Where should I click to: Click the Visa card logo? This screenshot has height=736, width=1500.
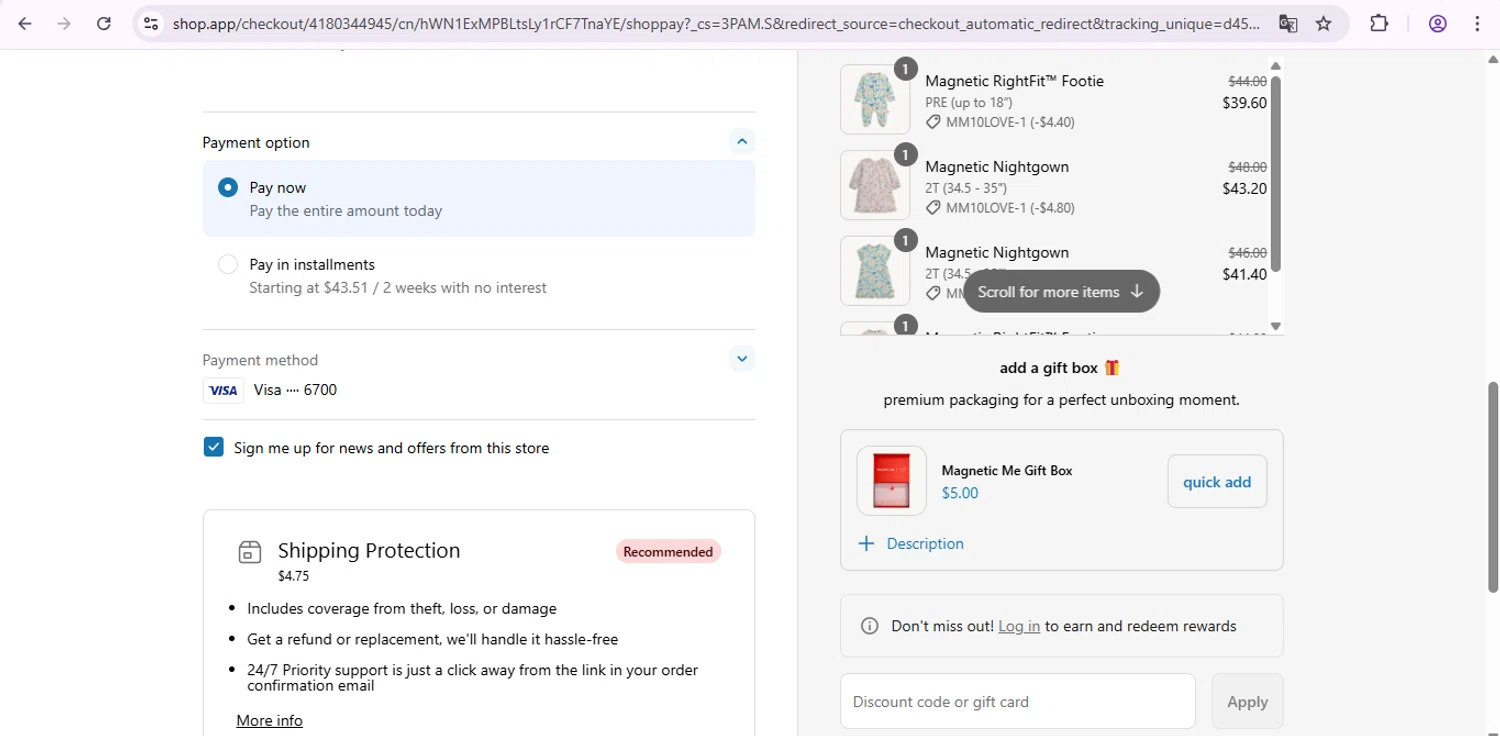[x=224, y=390]
